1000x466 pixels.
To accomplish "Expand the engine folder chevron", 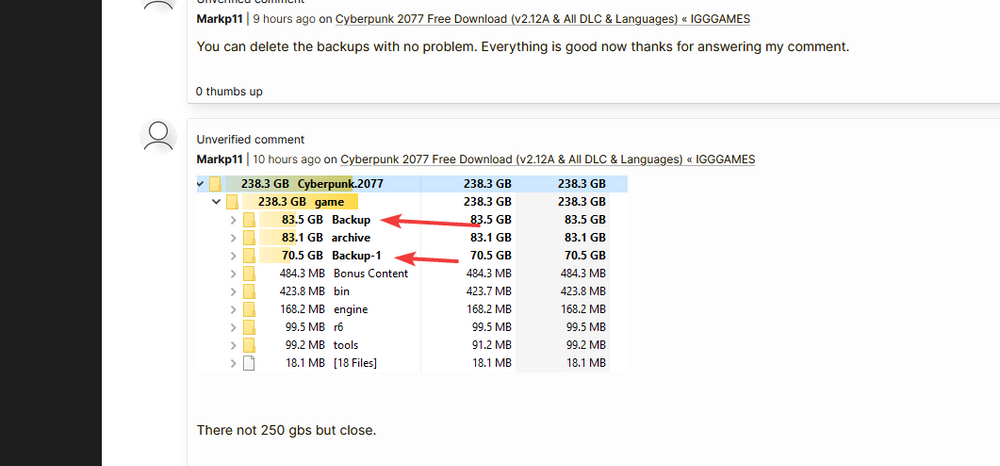I will [233, 309].
